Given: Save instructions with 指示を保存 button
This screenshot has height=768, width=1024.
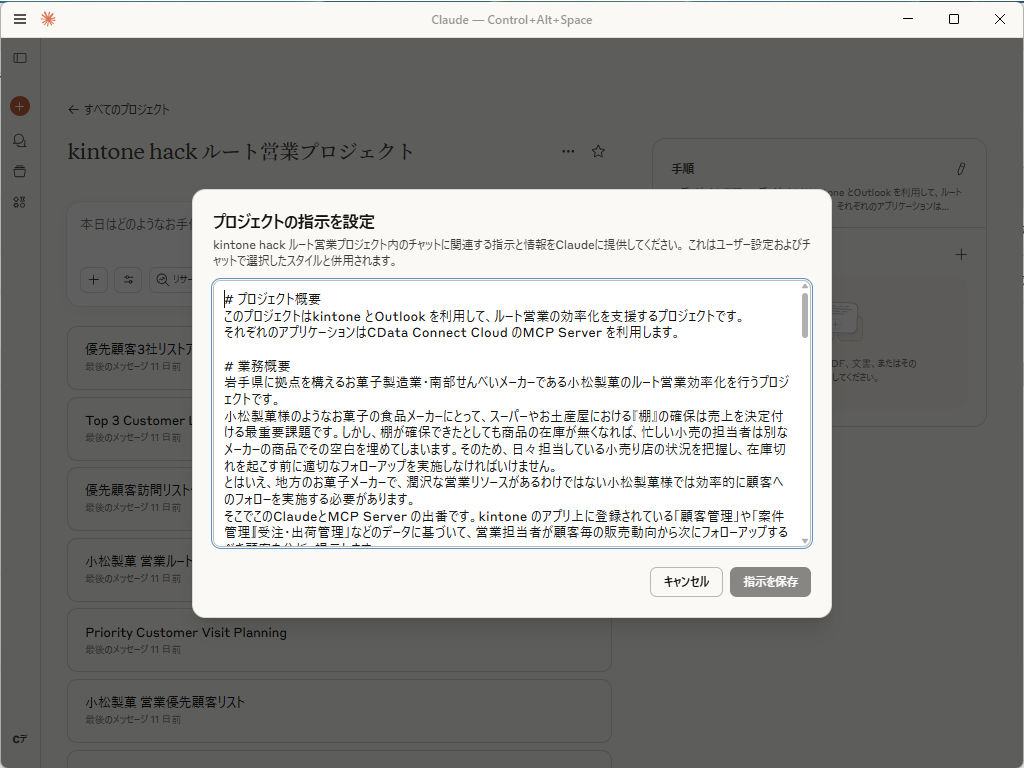Looking at the screenshot, I should click(x=770, y=582).
